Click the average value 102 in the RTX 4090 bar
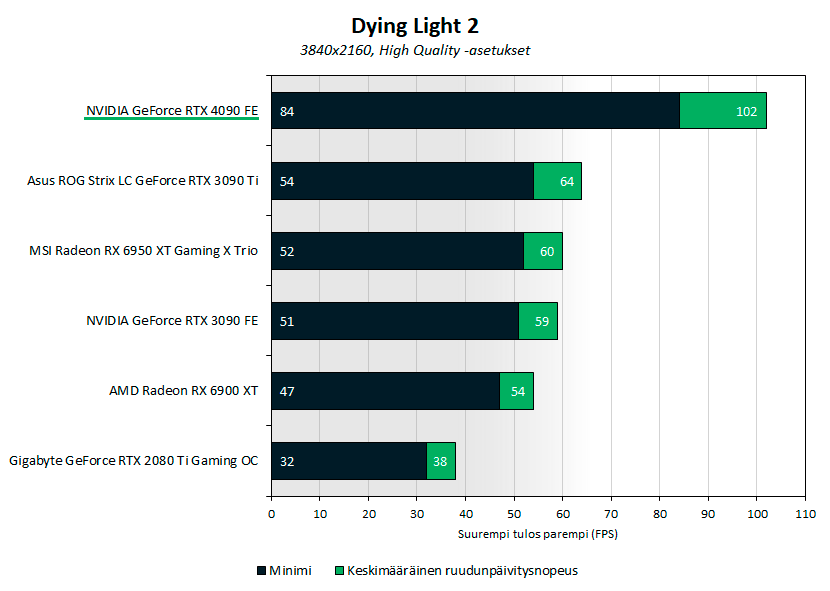The height and width of the screenshot is (591, 830). [746, 111]
